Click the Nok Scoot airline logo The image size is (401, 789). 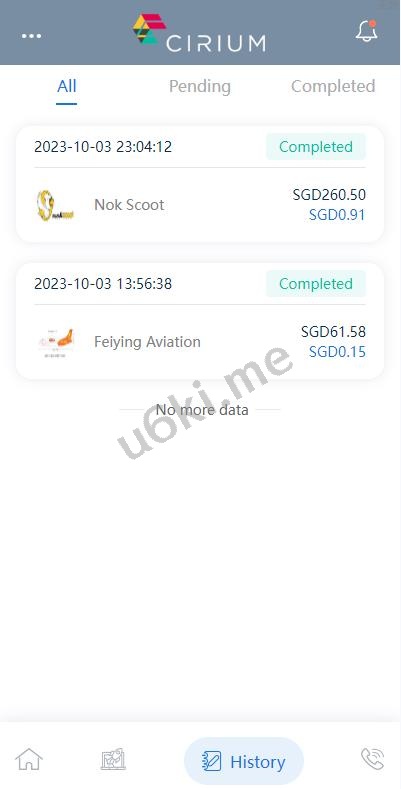tap(55, 205)
